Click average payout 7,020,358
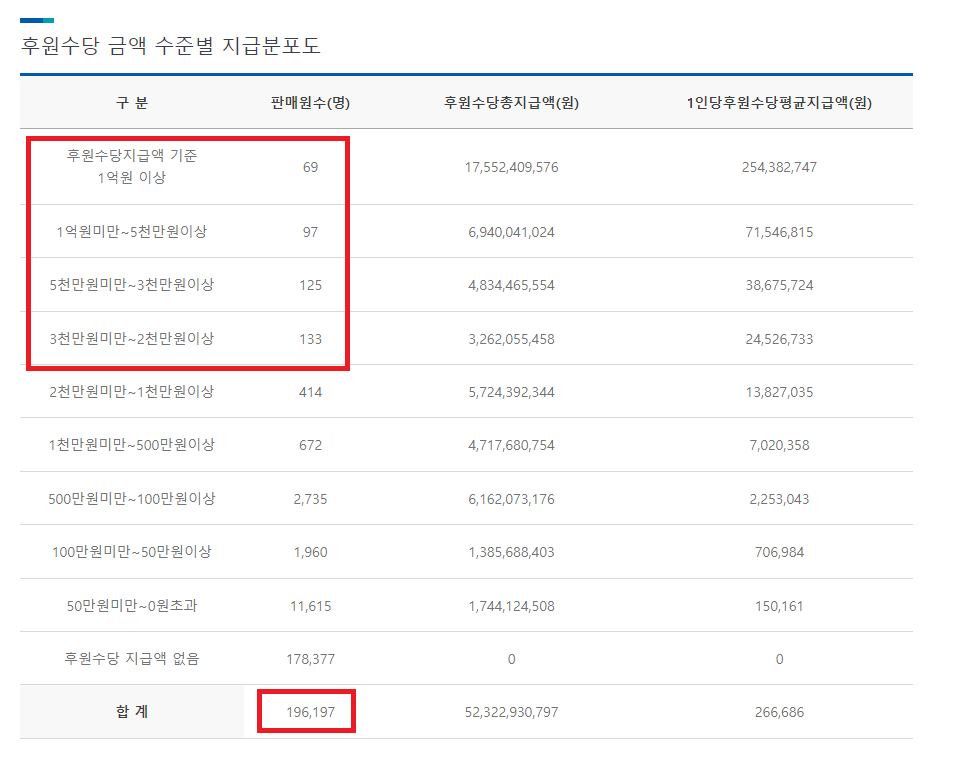976x757 pixels. click(779, 445)
